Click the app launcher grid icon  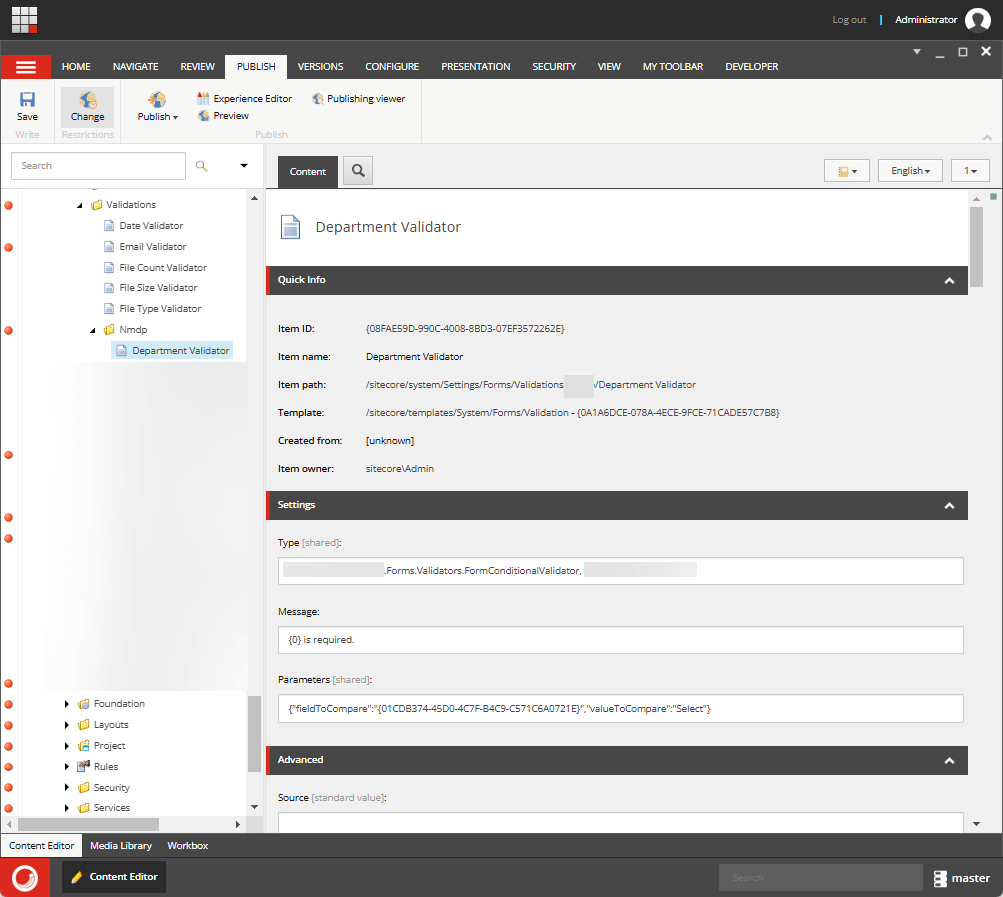tap(23, 18)
